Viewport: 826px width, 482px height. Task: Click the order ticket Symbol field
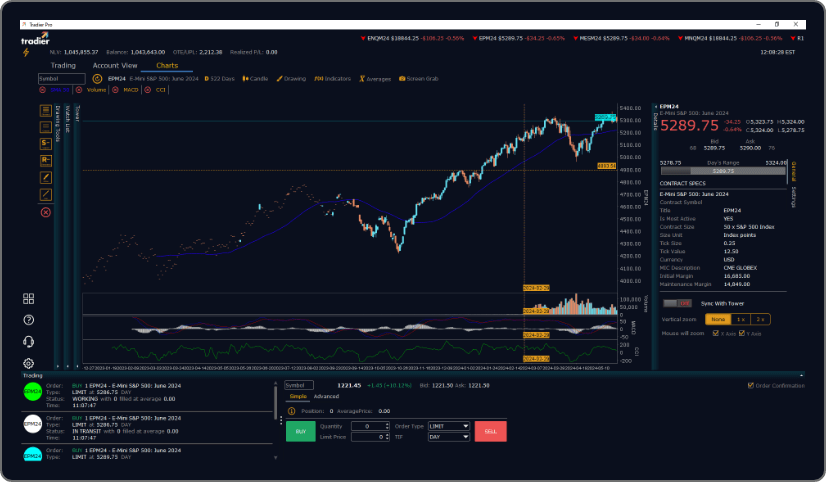pos(299,386)
